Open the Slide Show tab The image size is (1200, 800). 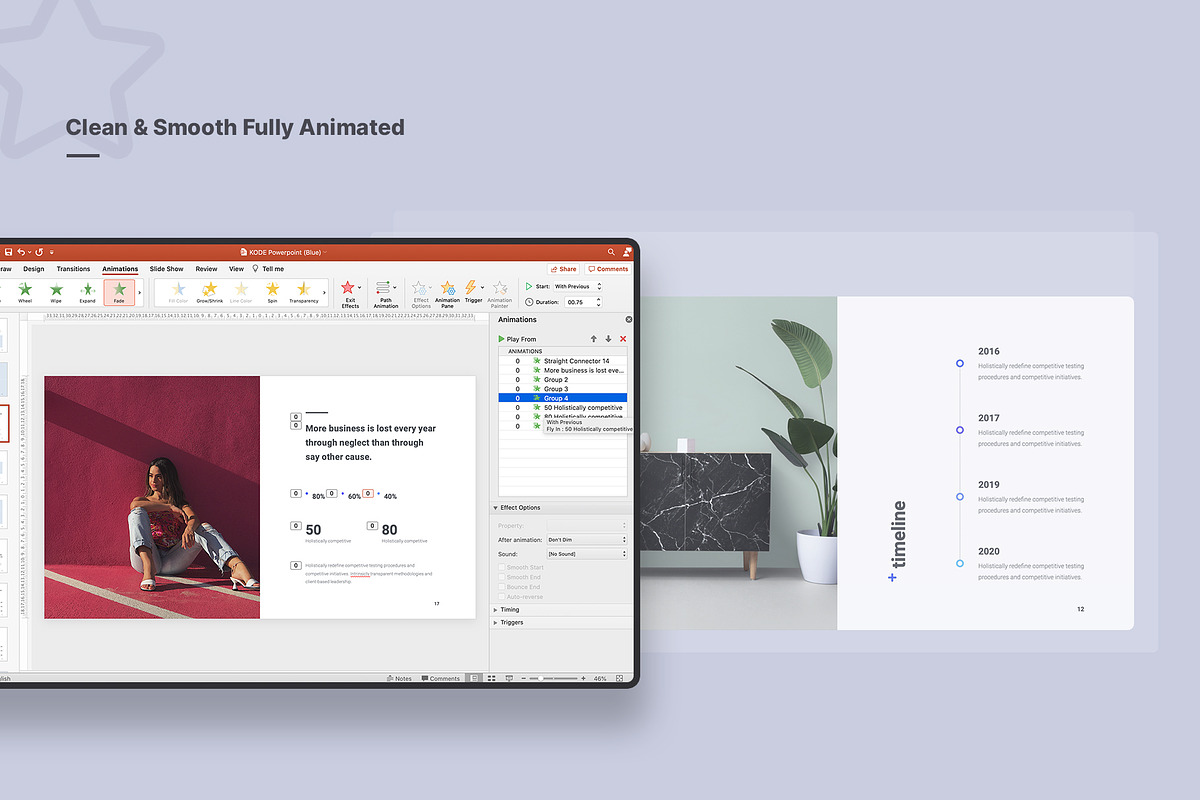pos(167,269)
